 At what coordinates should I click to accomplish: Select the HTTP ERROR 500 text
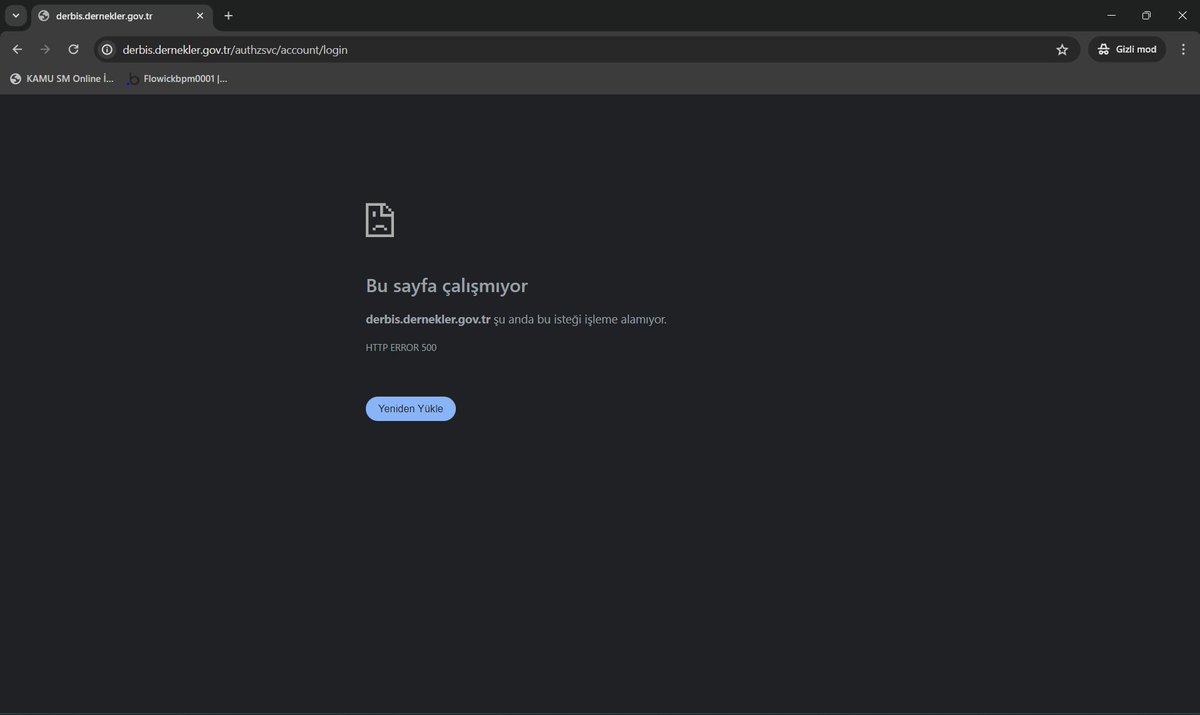click(401, 348)
